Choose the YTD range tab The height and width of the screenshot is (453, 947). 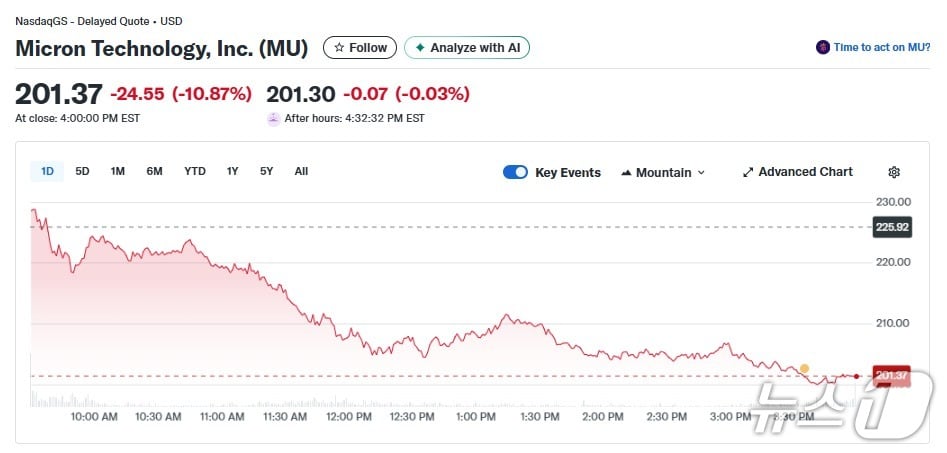click(195, 171)
